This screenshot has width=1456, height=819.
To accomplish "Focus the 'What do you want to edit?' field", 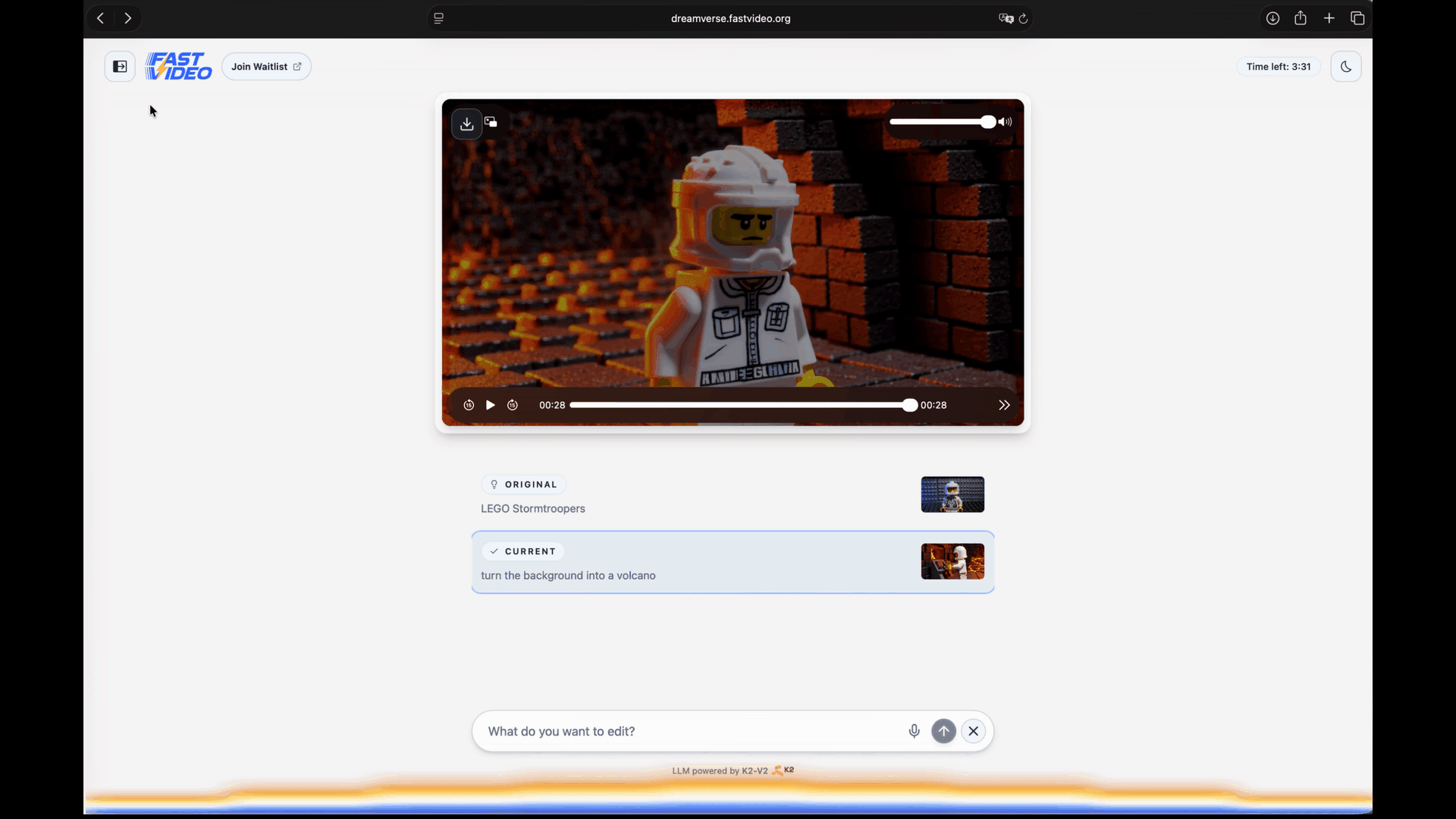I will tap(692, 732).
